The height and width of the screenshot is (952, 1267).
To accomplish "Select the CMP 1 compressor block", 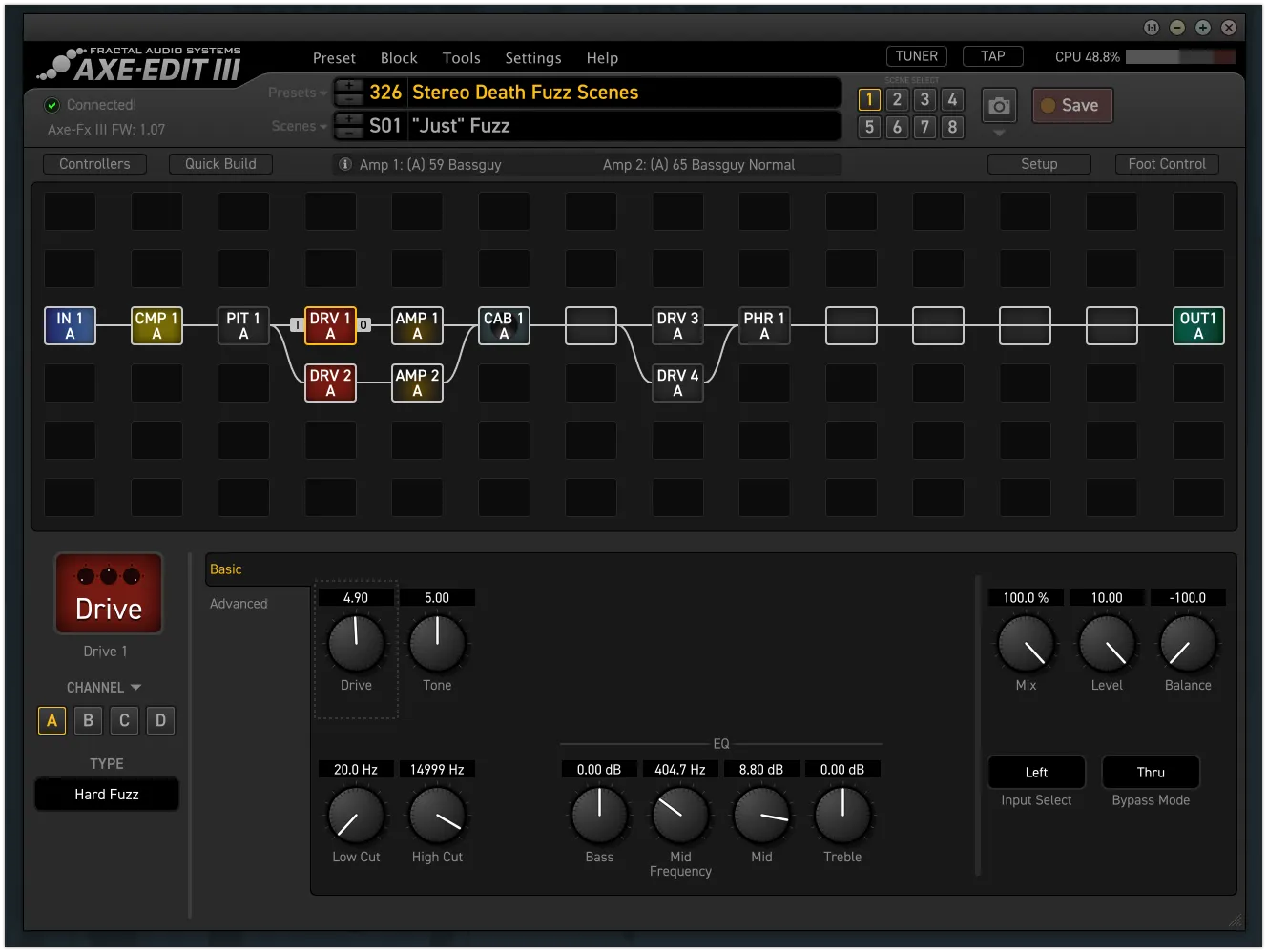I will coord(156,326).
